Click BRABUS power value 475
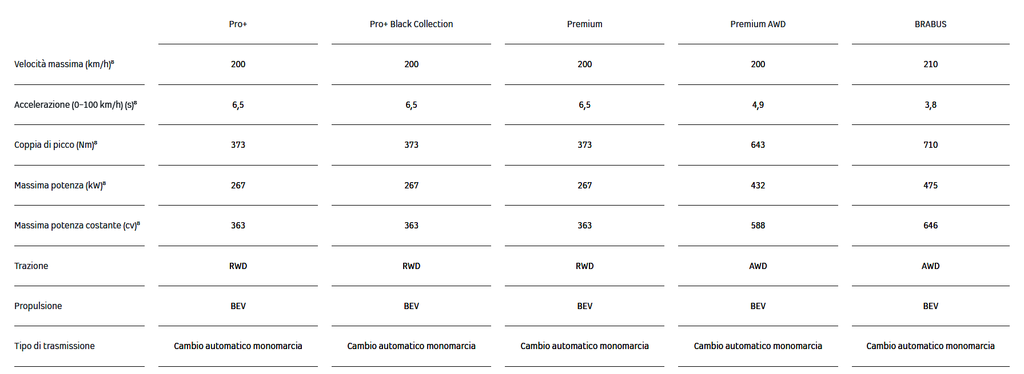The width and height of the screenshot is (1024, 374). (931, 185)
